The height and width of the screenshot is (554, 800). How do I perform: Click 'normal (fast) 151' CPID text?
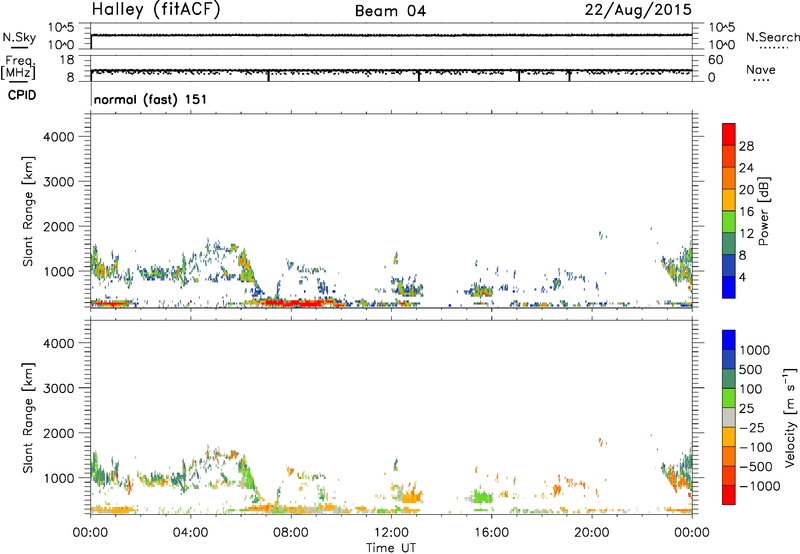[151, 99]
